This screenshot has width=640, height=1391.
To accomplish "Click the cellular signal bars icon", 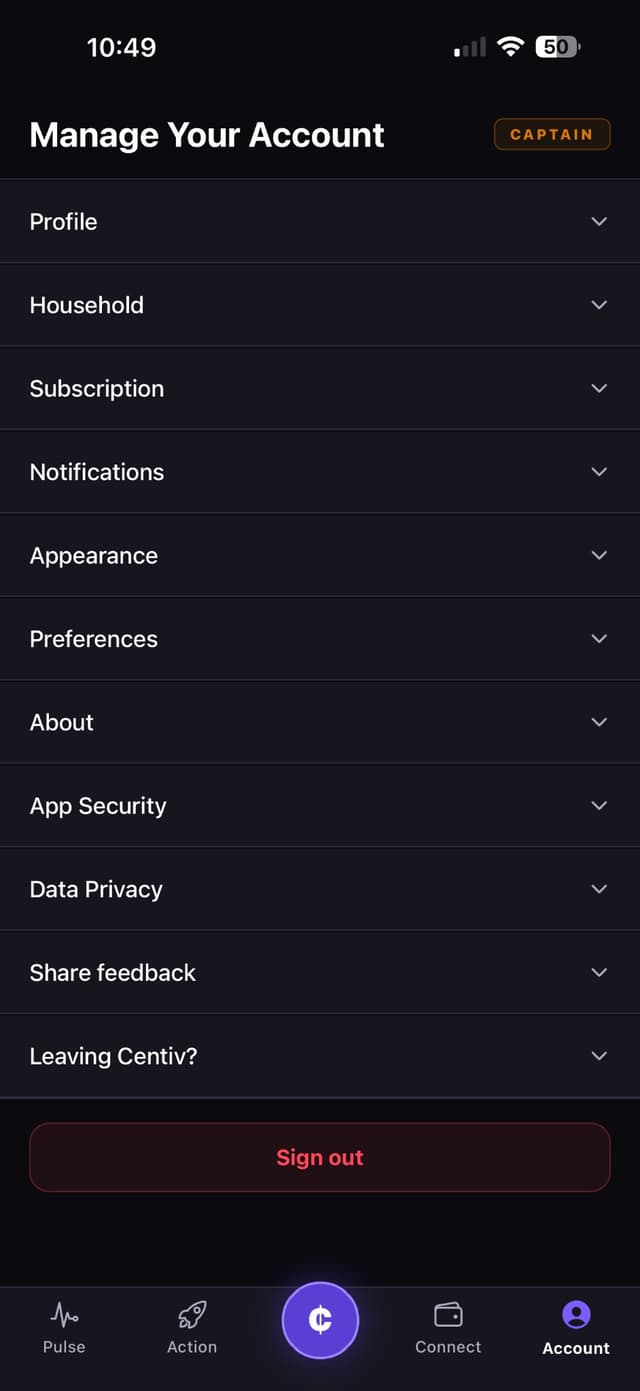I will click(x=467, y=46).
